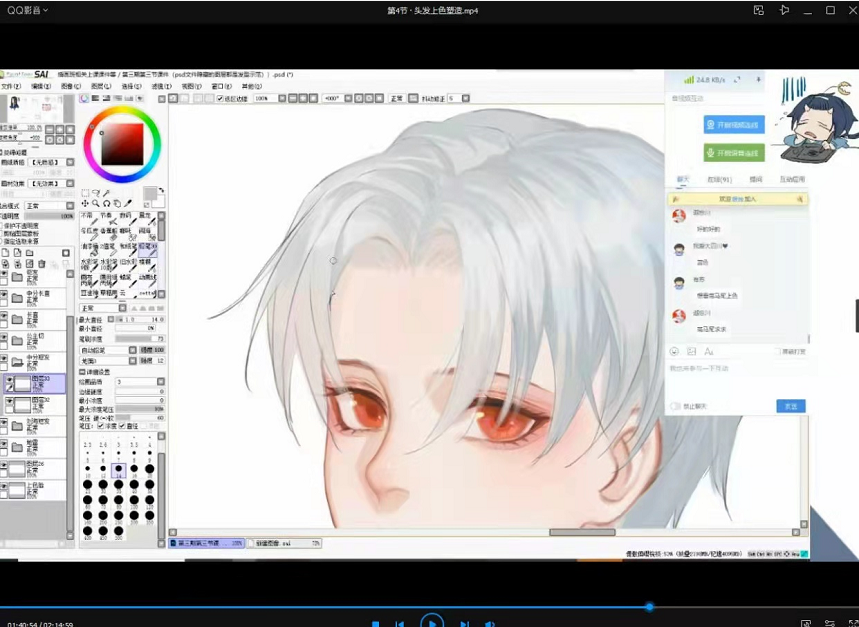Click the navigator zoom-out minus button
The width and height of the screenshot is (859, 627).
50,130
